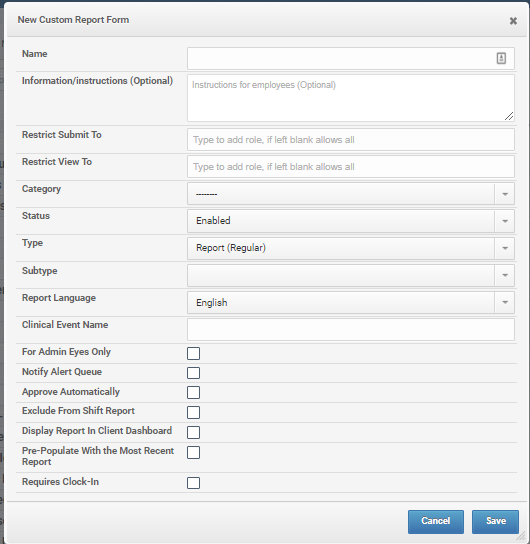
Task: Click the Cancel button
Action: [436, 521]
